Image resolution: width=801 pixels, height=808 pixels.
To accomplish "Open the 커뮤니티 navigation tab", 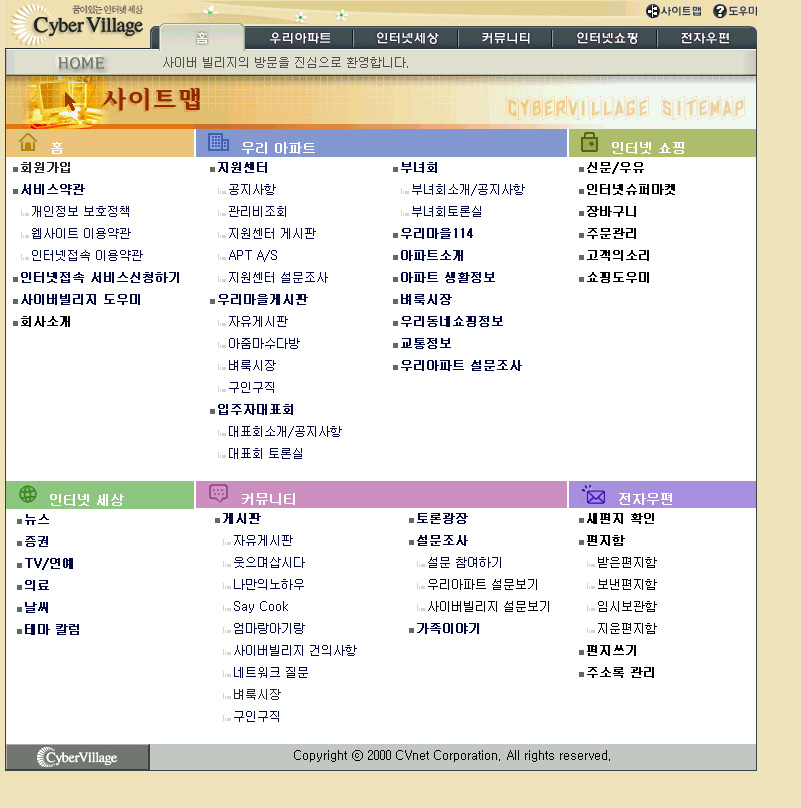I will click(506, 38).
